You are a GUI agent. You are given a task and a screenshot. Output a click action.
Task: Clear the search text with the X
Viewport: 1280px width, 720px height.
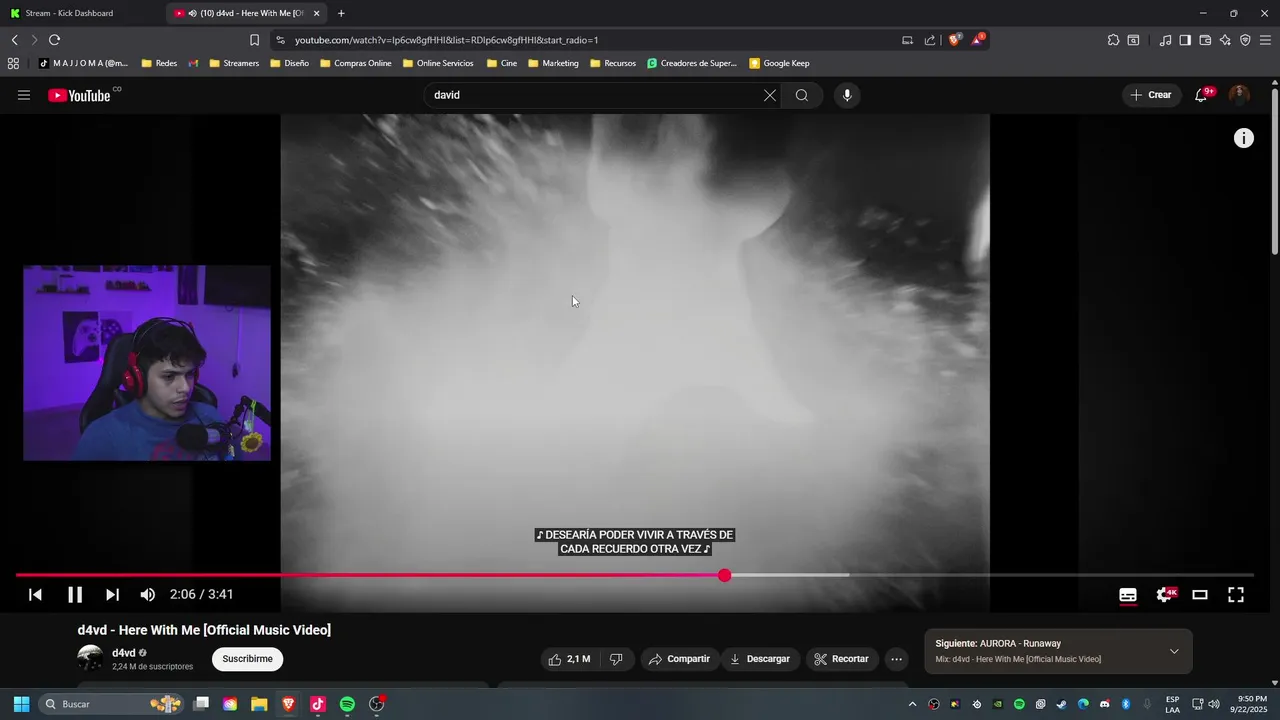(769, 95)
